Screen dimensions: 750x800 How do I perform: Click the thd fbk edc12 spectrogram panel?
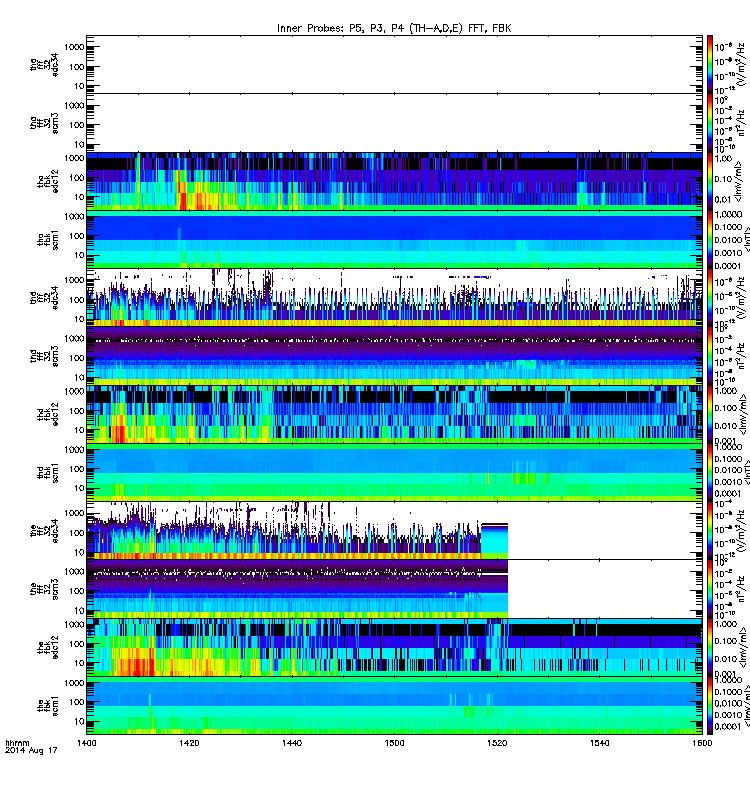pos(394,414)
